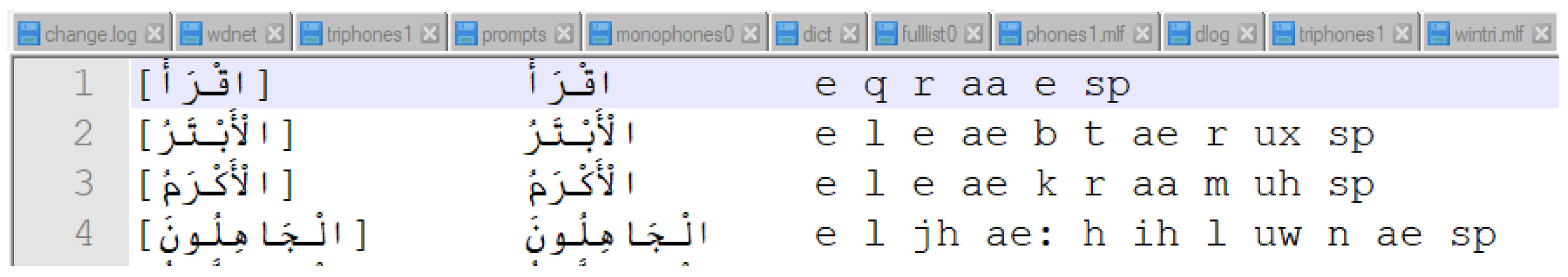Switch to the change.log tab
Image resolution: width=1568 pixels, height=277 pixels.
coord(90,34)
